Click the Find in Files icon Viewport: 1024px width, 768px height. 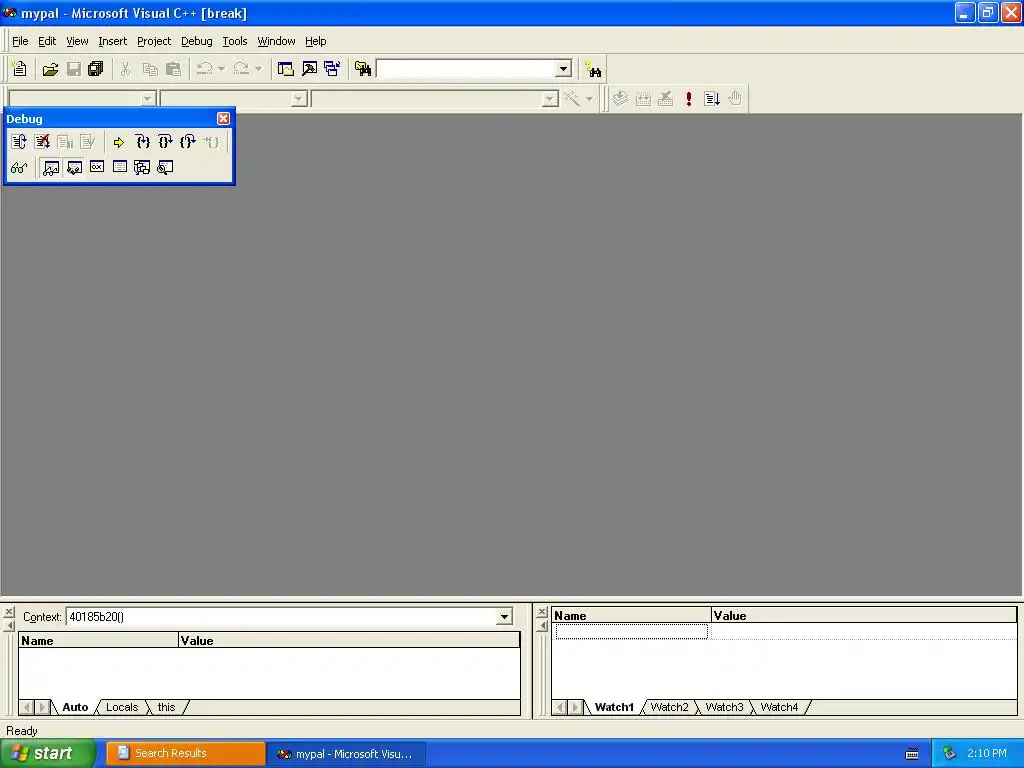(x=362, y=69)
